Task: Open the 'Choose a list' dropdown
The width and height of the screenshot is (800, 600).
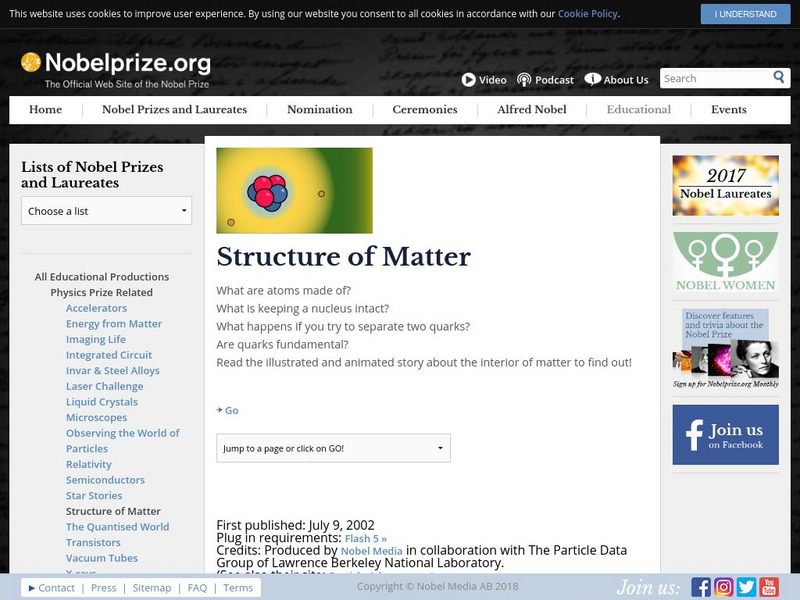Action: coord(106,211)
